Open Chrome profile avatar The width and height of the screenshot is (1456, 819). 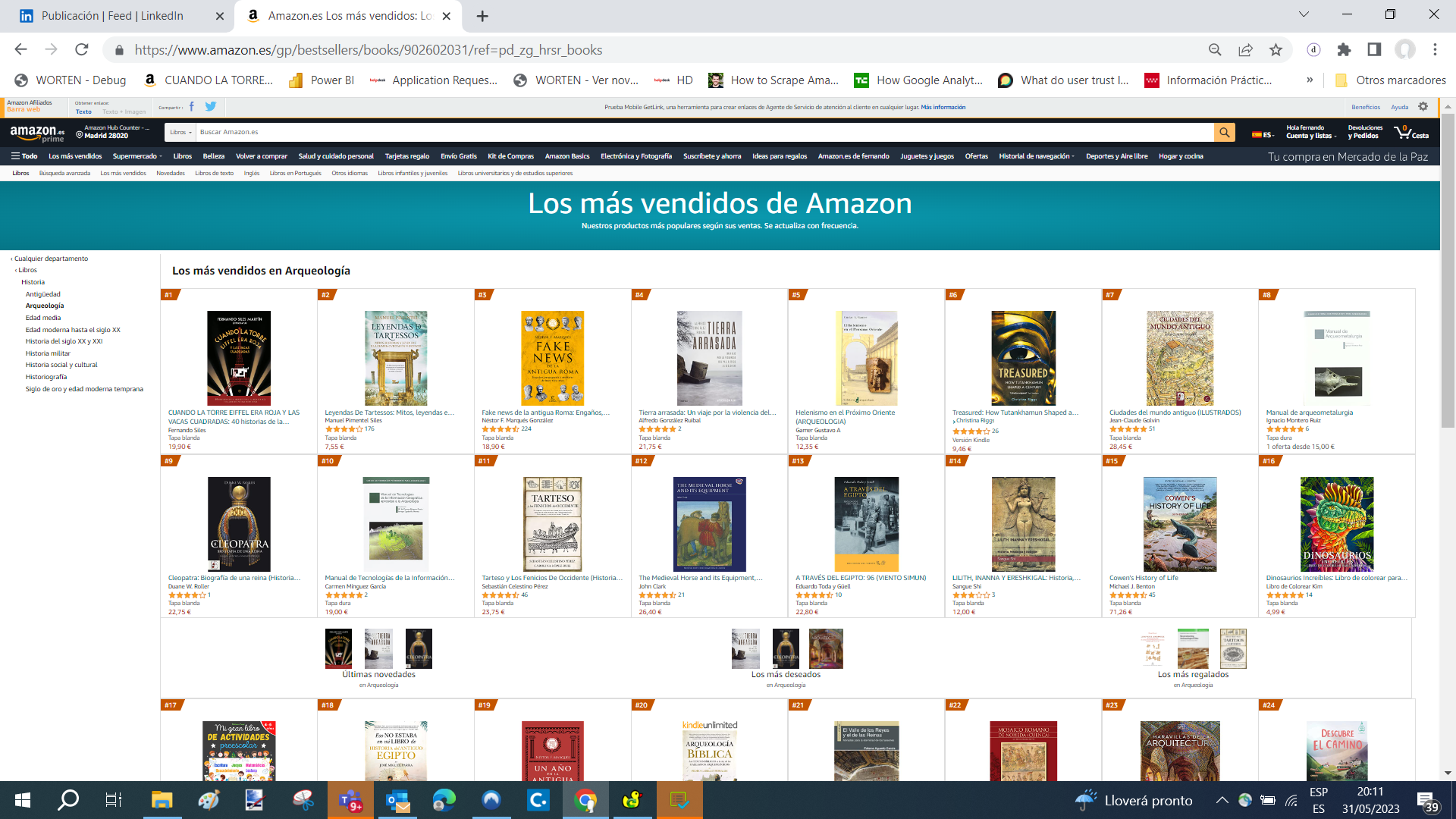tap(1405, 50)
